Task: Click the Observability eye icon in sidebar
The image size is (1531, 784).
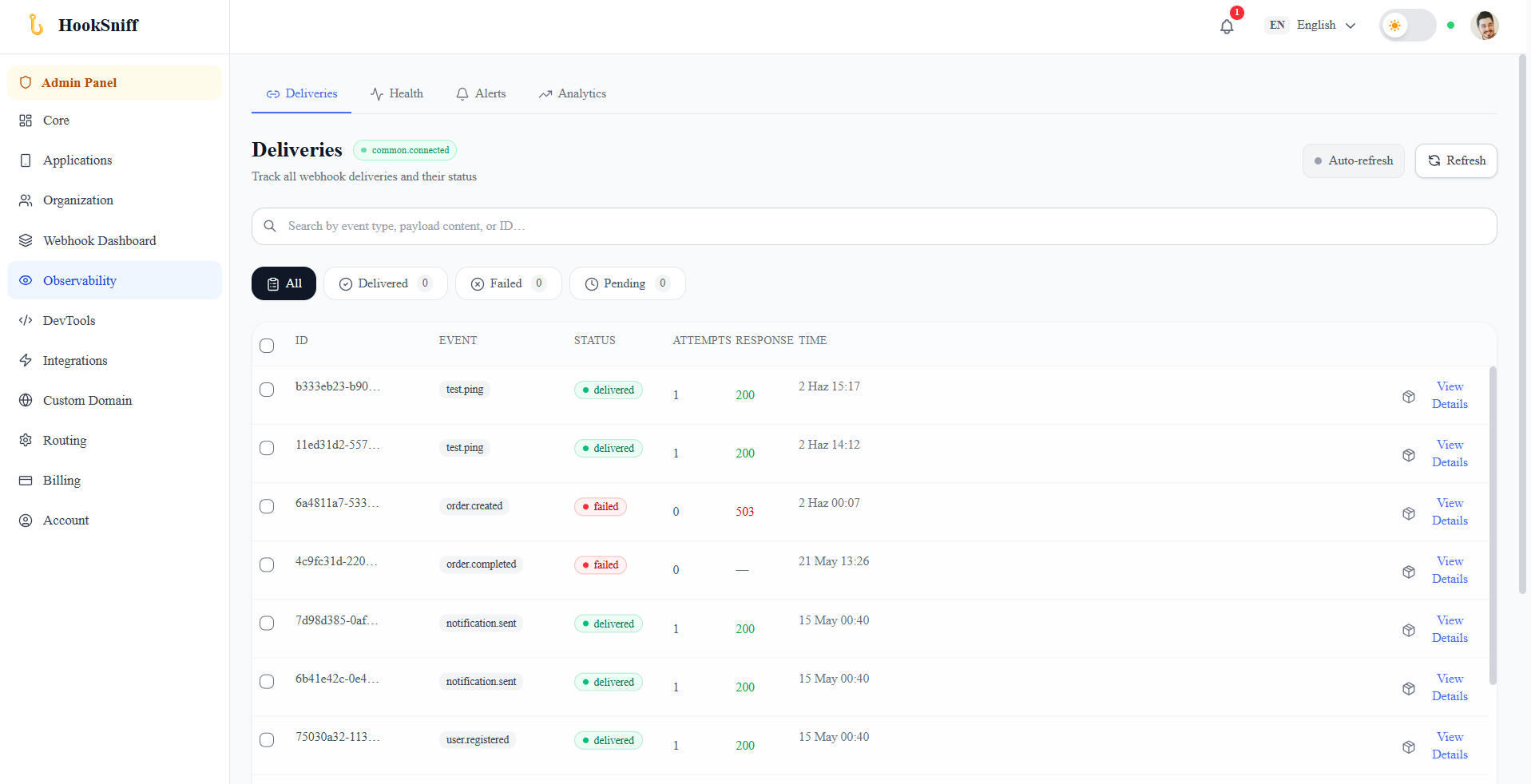Action: coord(26,280)
